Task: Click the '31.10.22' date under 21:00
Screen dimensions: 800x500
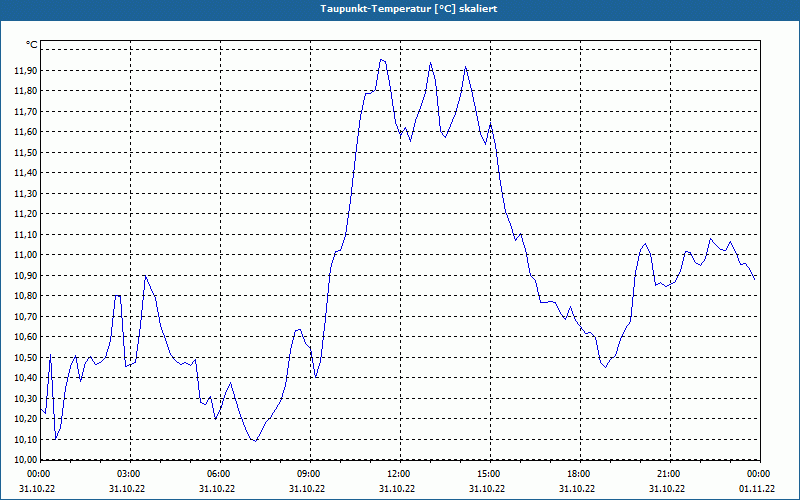Action: [x=666, y=489]
